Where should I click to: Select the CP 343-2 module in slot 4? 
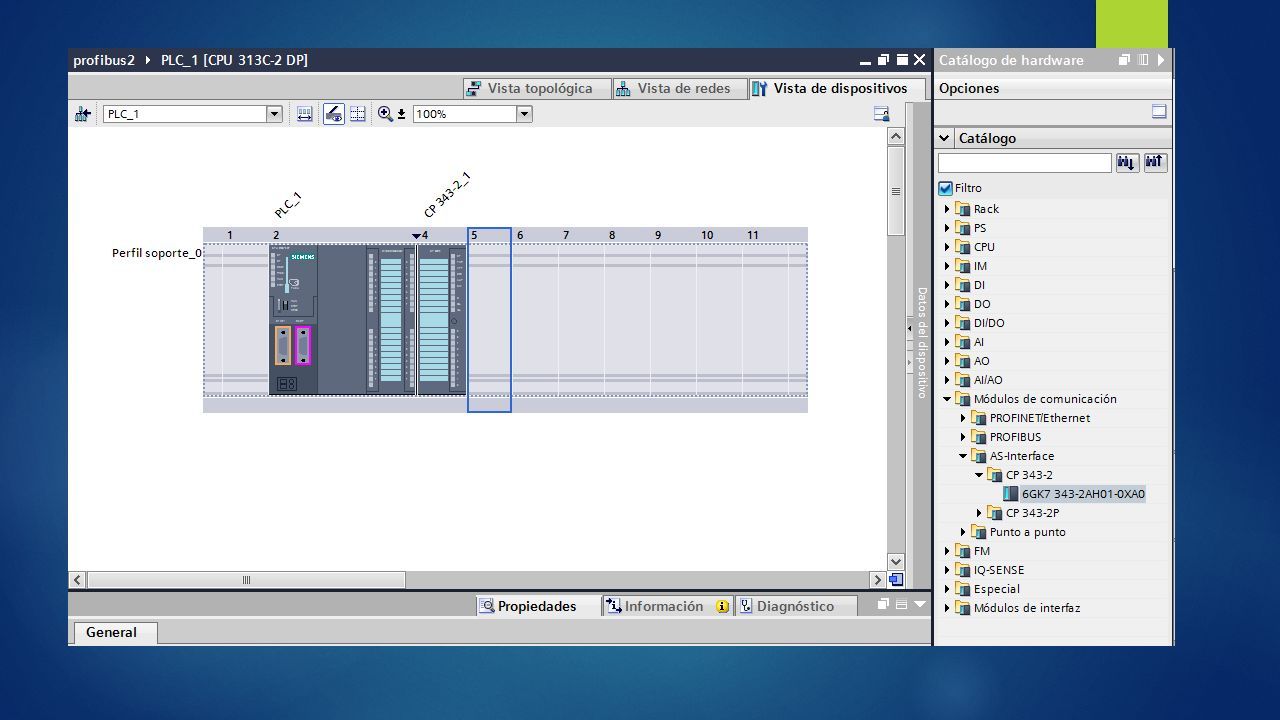[441, 320]
